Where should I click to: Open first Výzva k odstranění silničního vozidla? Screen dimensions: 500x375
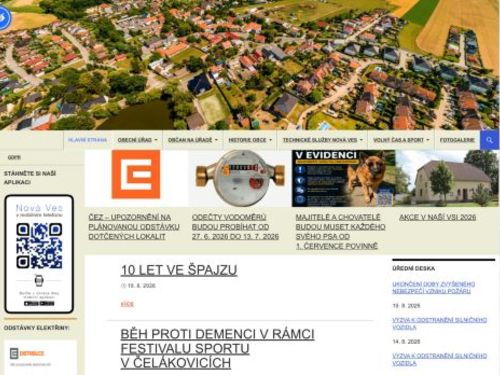coord(439,323)
